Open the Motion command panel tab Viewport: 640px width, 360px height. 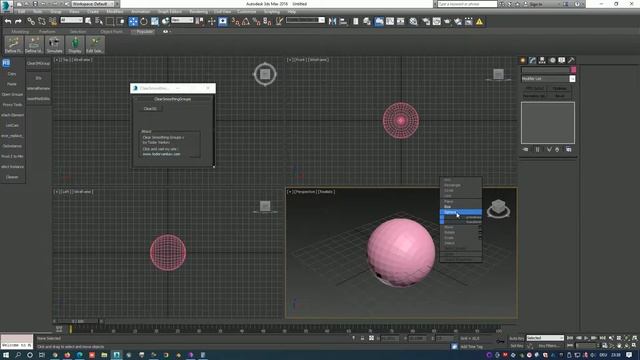click(552, 60)
